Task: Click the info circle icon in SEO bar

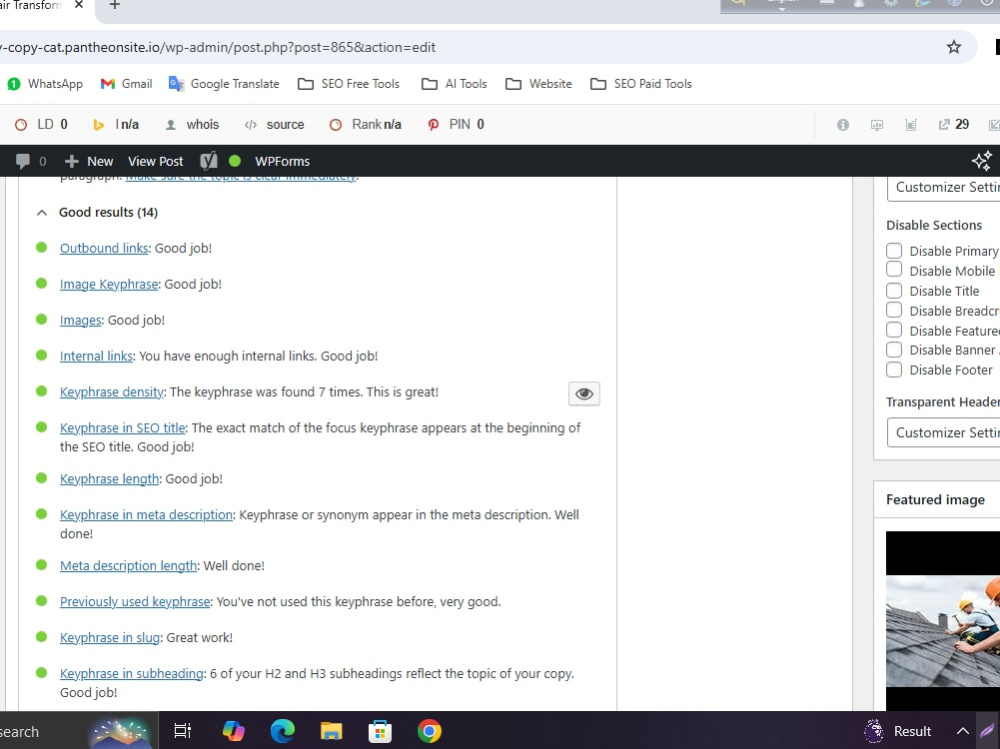Action: 842,125
